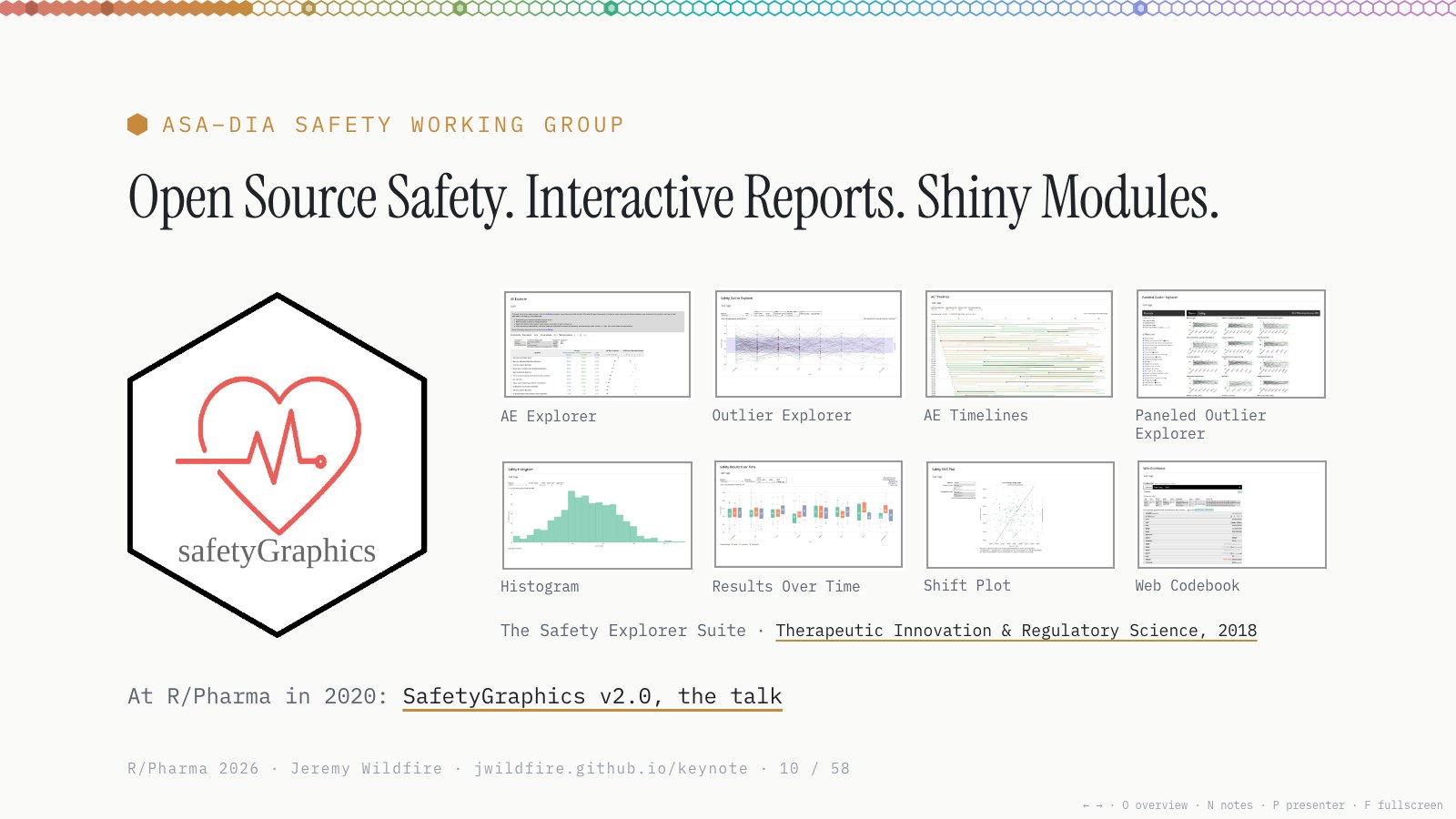Open the Web Codebook thumbnail
The height and width of the screenshot is (819, 1456).
click(1231, 514)
